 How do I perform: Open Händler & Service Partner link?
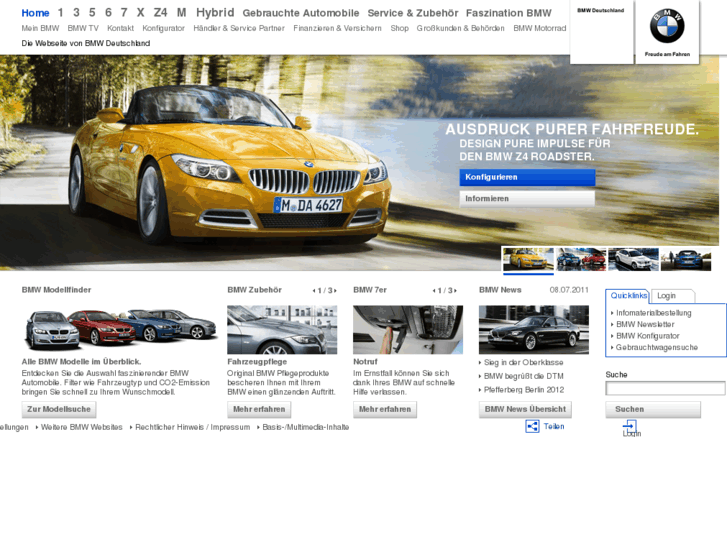[239, 28]
